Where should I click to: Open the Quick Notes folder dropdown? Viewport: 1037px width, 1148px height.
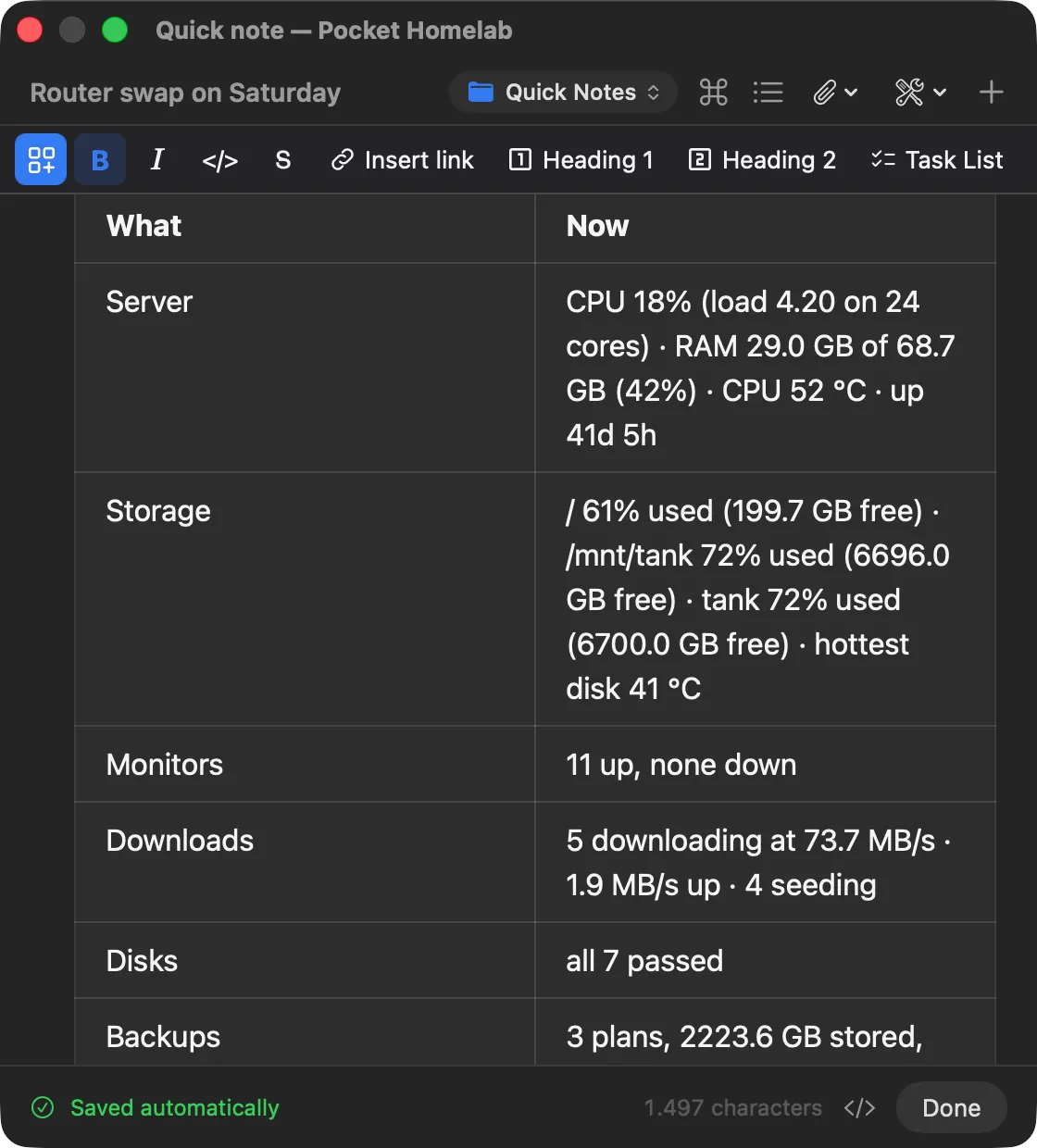(564, 93)
